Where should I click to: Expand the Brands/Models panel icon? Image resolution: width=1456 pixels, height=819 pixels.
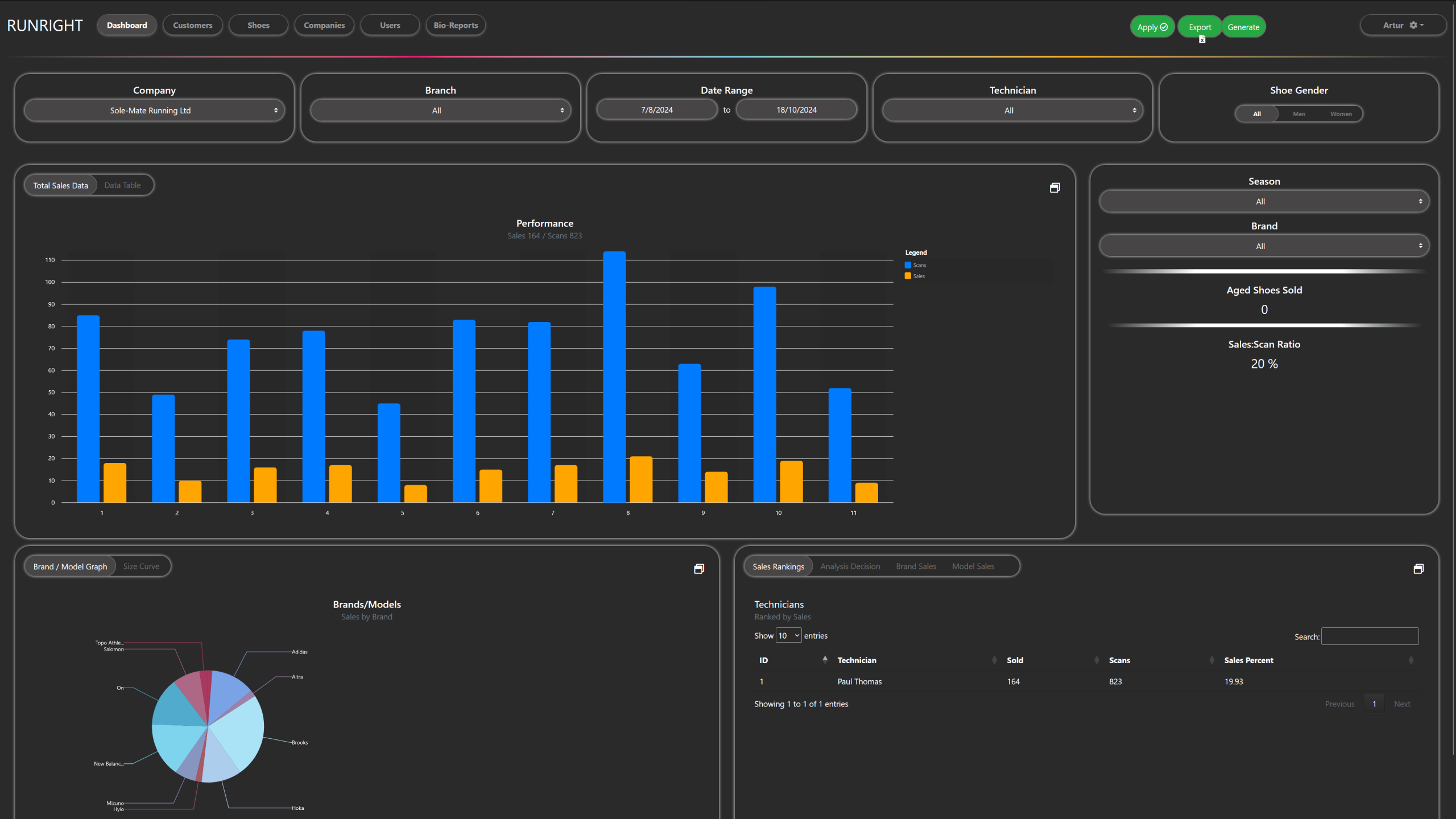tap(699, 569)
